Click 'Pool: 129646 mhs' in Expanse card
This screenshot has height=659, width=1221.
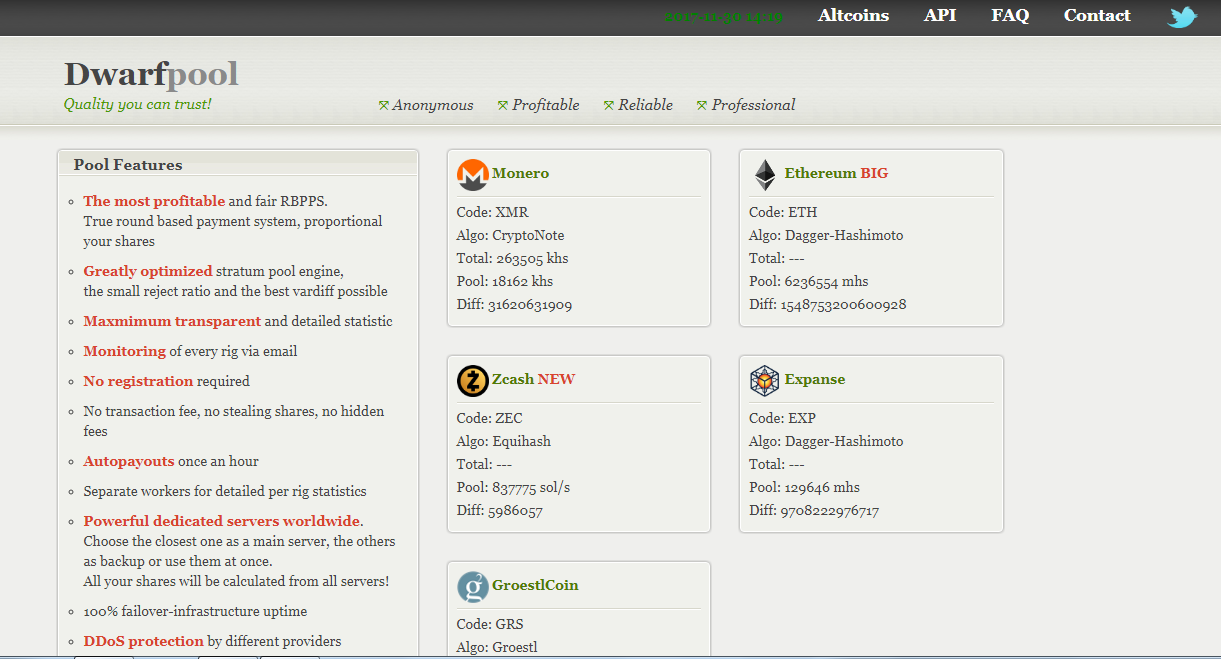click(805, 487)
